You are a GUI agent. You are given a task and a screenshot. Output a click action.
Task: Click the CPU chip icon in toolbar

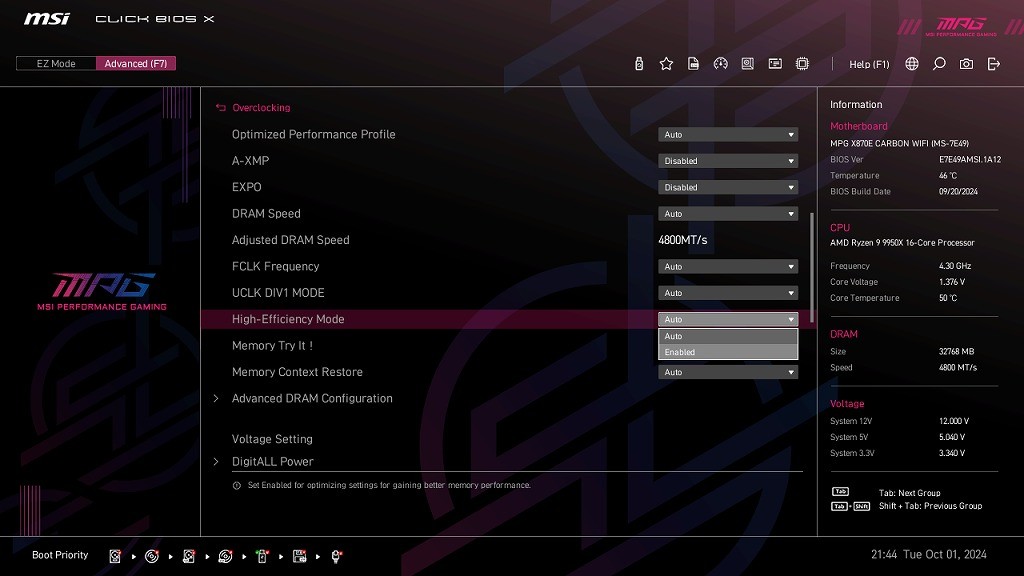pos(802,64)
